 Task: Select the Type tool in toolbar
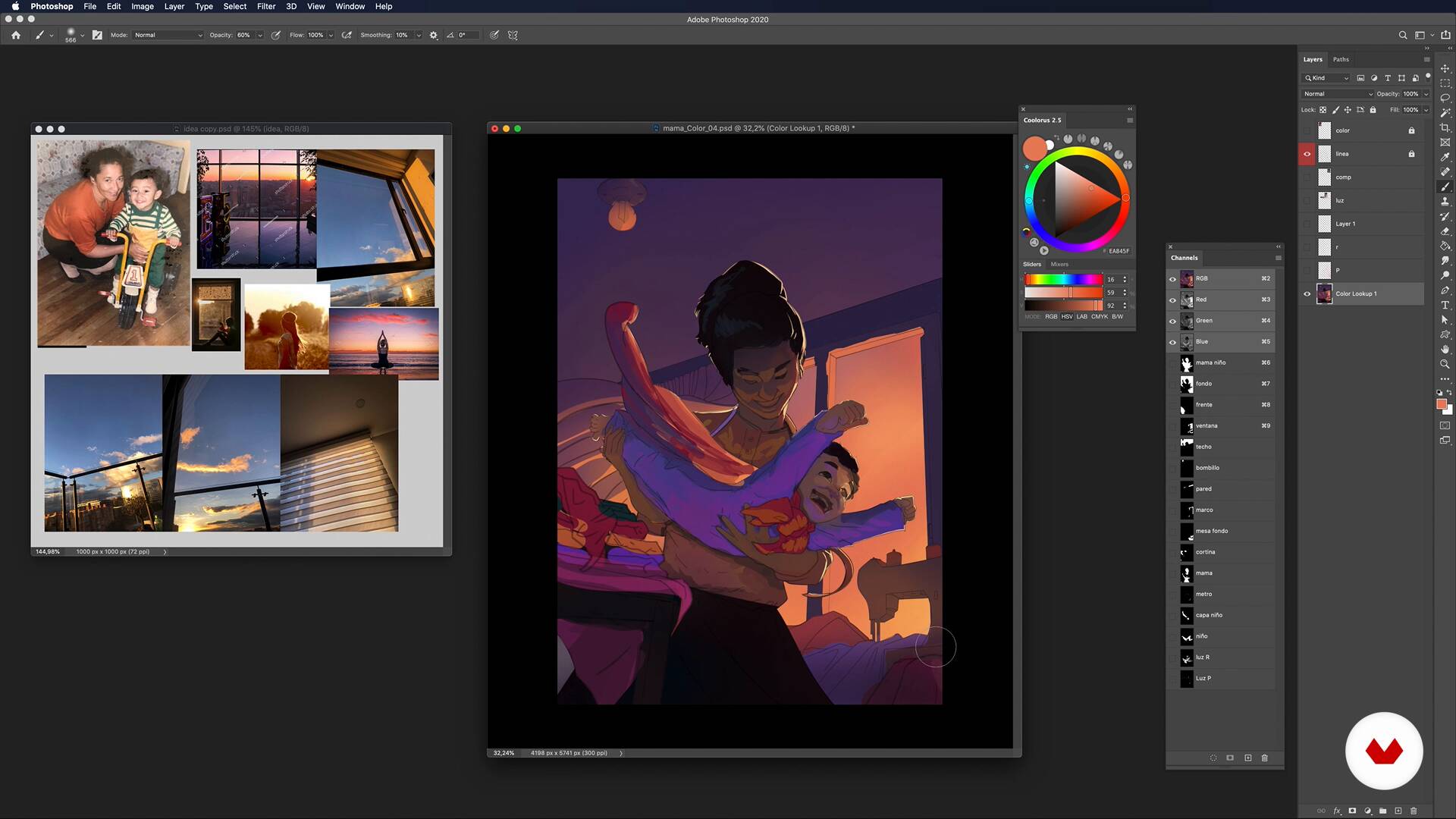(1445, 305)
